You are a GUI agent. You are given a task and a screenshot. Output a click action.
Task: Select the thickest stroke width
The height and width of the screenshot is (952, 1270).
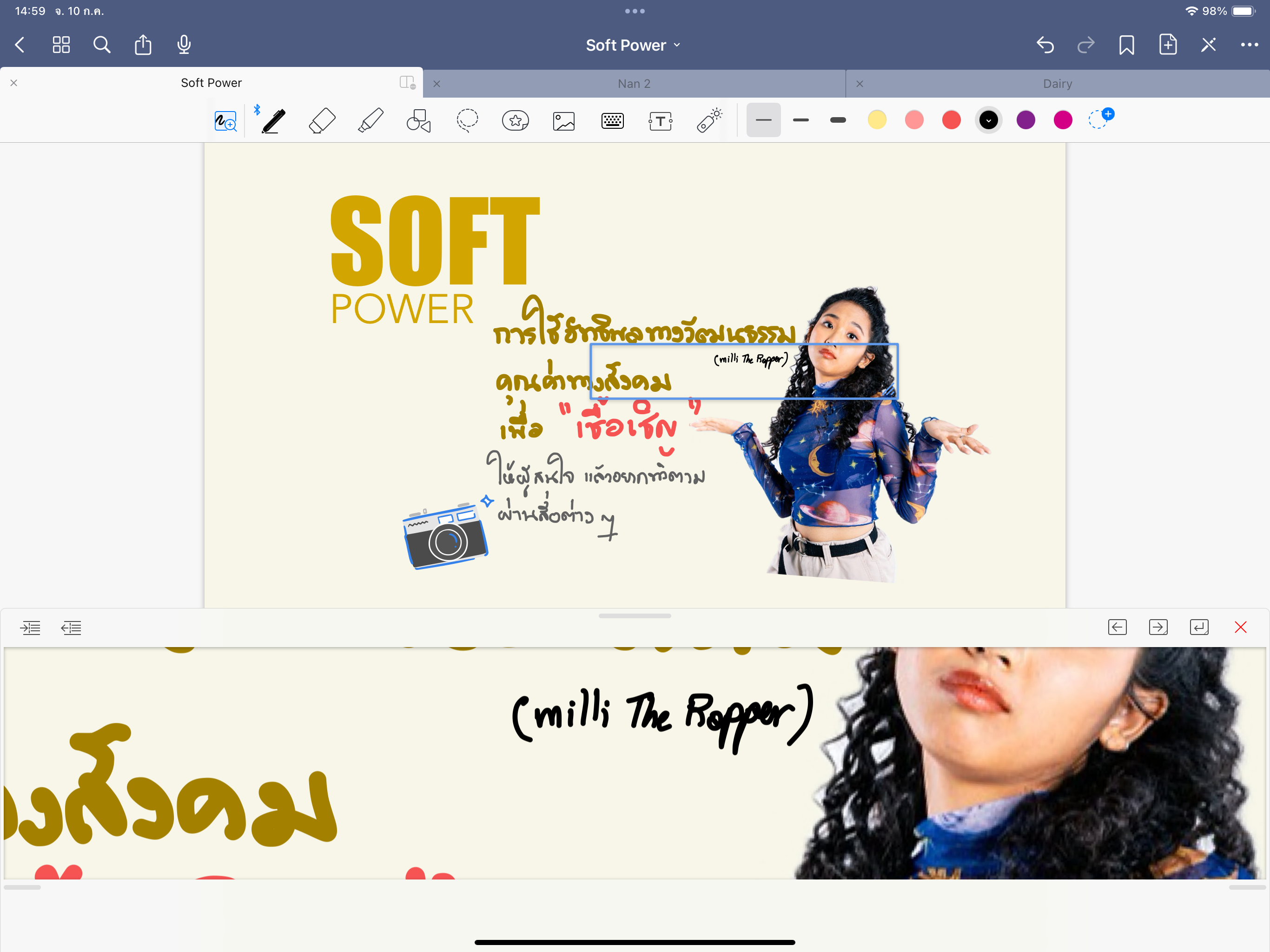coord(838,120)
